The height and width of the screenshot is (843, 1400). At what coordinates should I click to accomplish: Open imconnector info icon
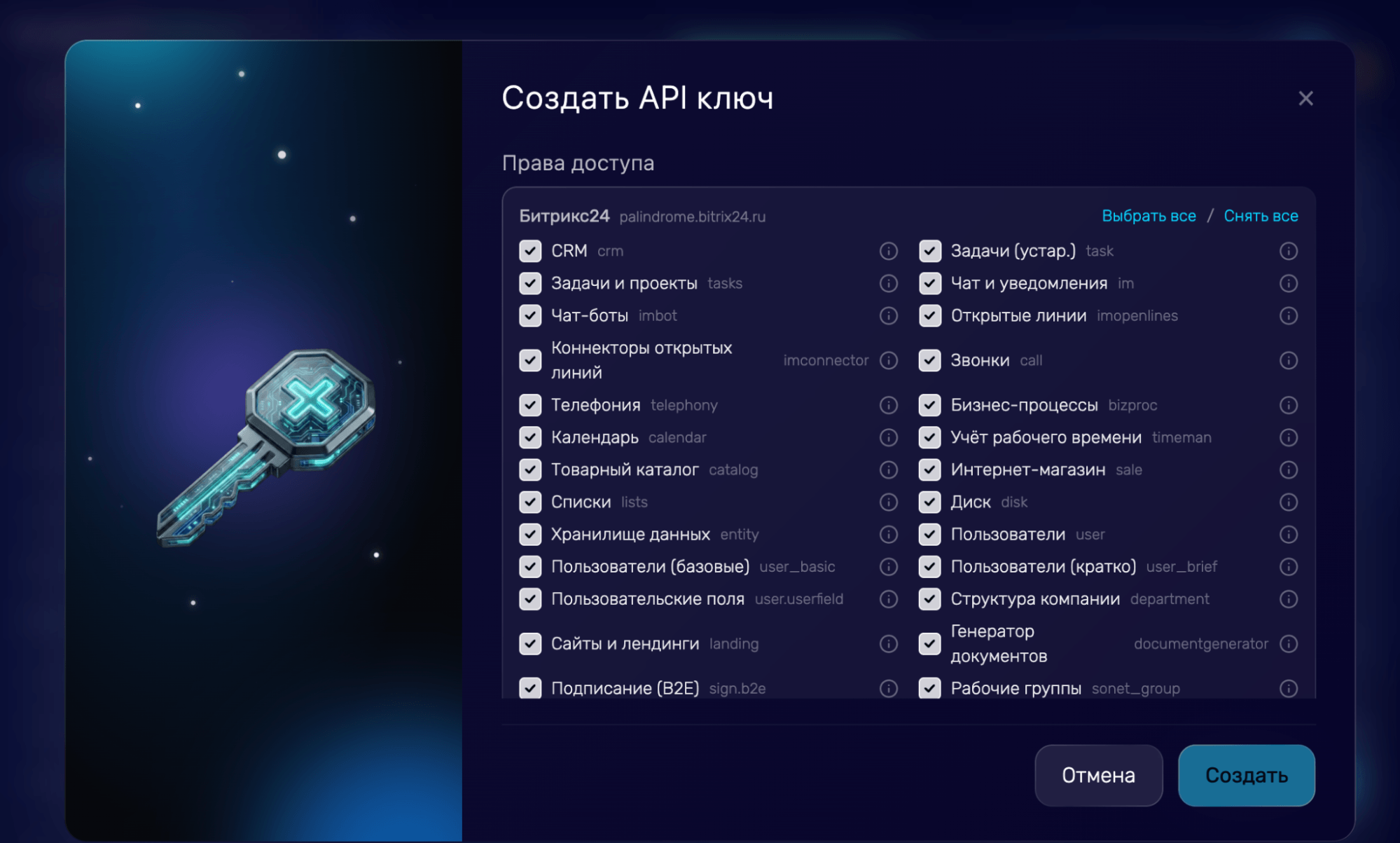tap(888, 360)
